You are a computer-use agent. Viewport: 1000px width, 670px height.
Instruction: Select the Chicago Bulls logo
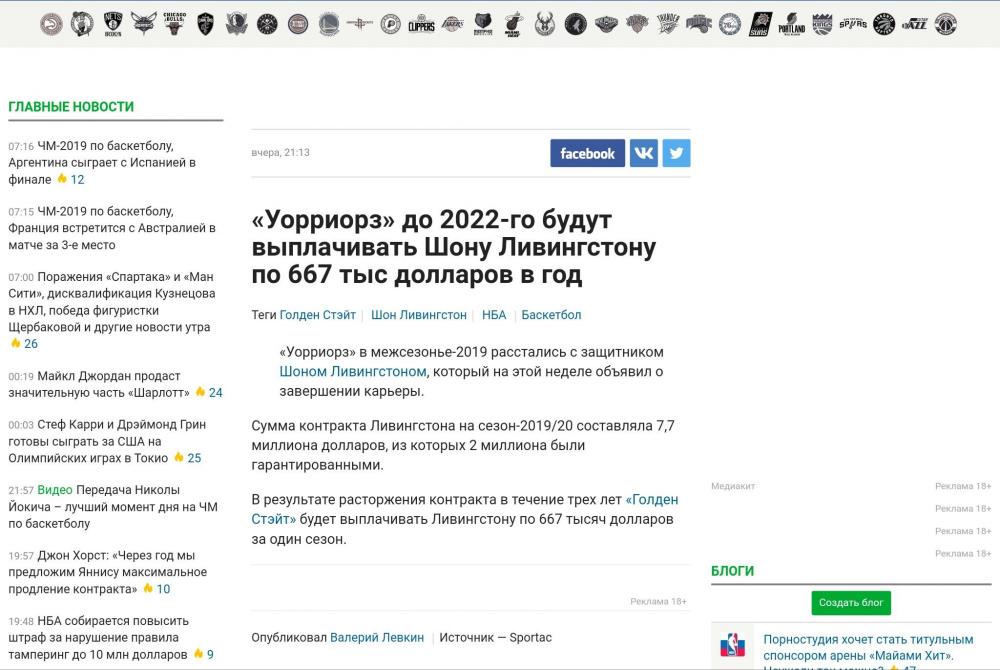(x=172, y=23)
